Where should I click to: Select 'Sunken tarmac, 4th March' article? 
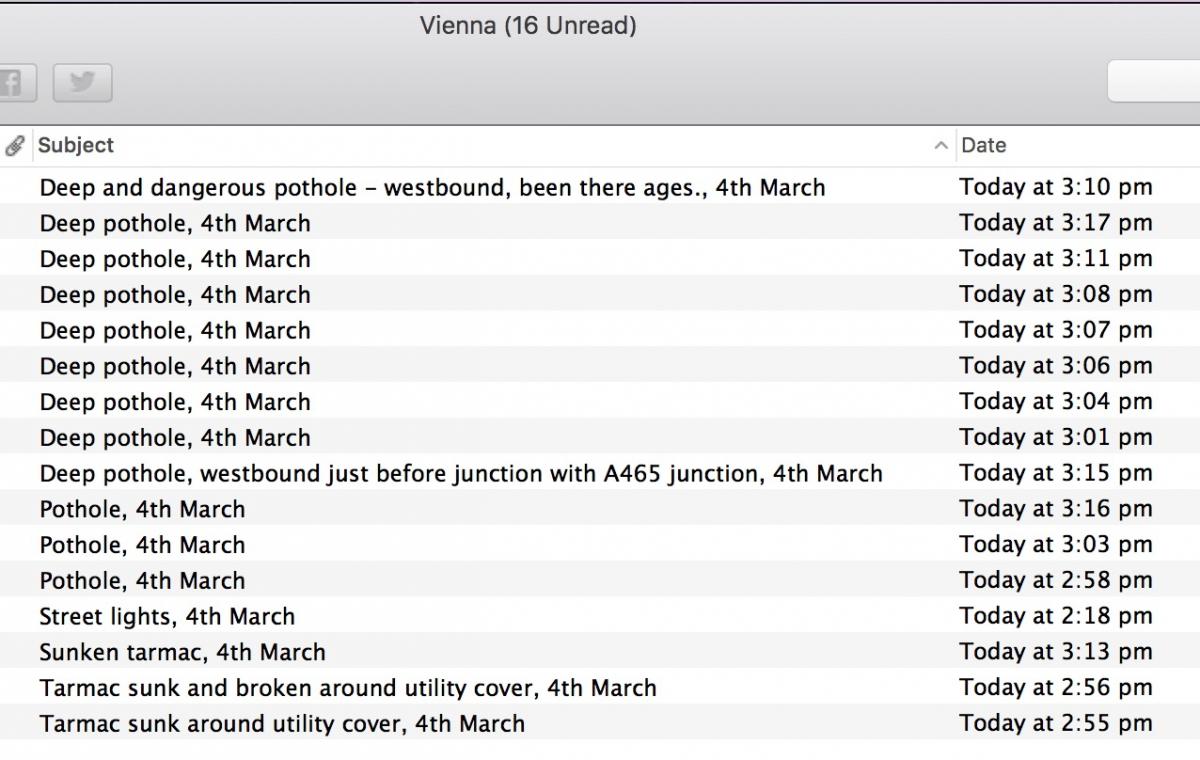click(182, 653)
